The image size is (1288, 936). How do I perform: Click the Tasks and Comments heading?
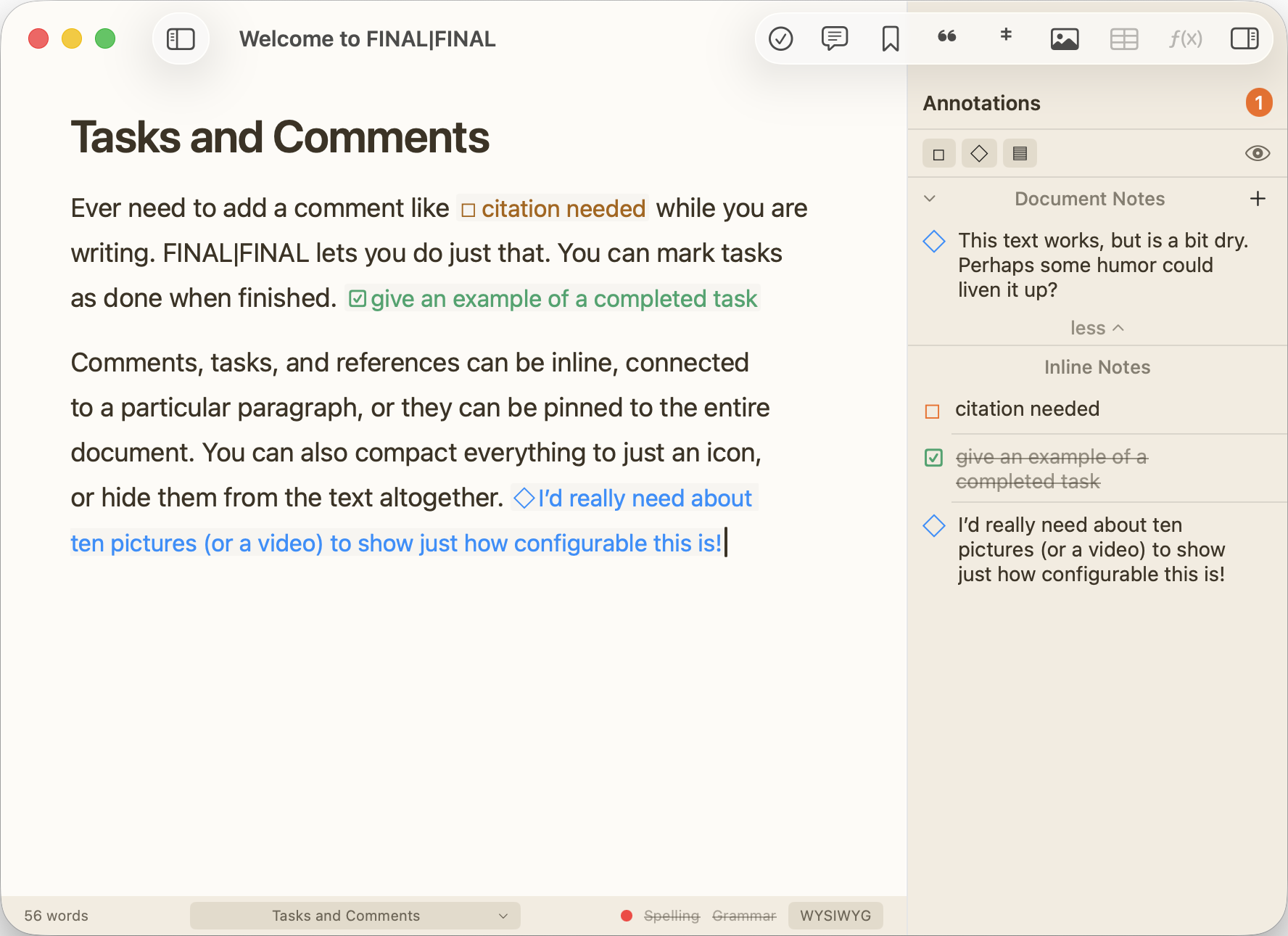point(280,137)
